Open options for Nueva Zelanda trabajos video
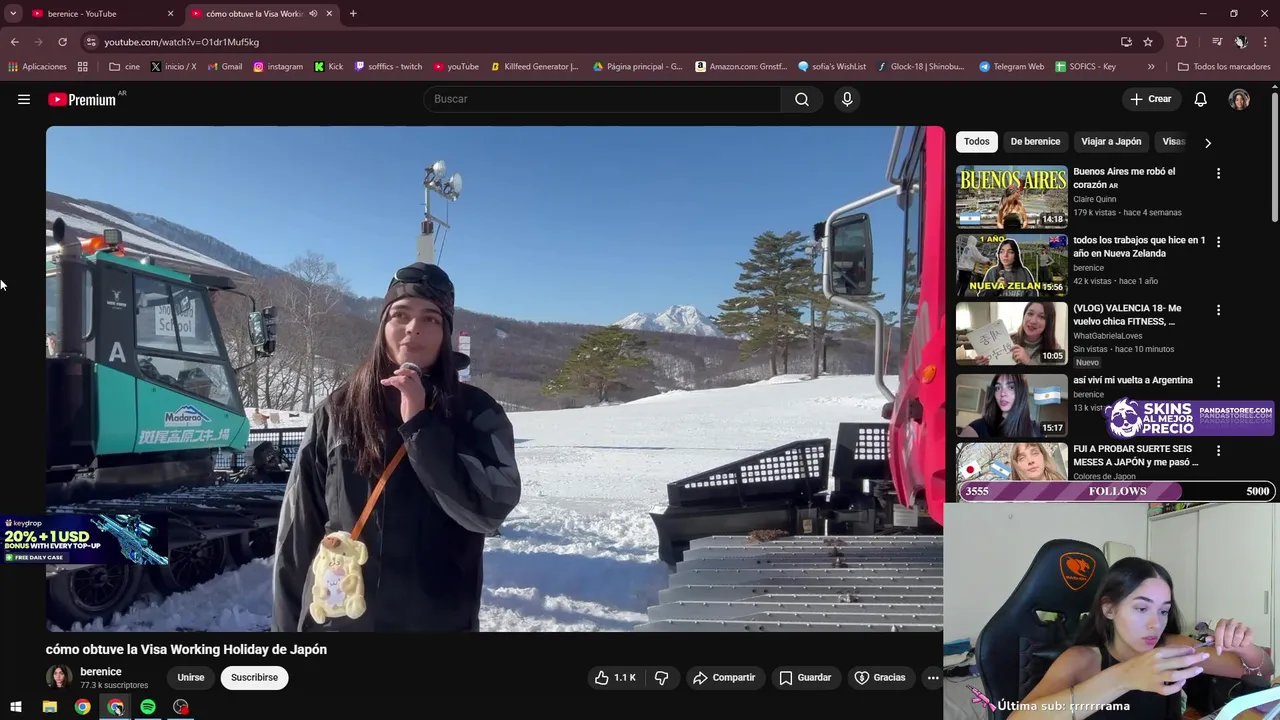 click(x=1218, y=242)
